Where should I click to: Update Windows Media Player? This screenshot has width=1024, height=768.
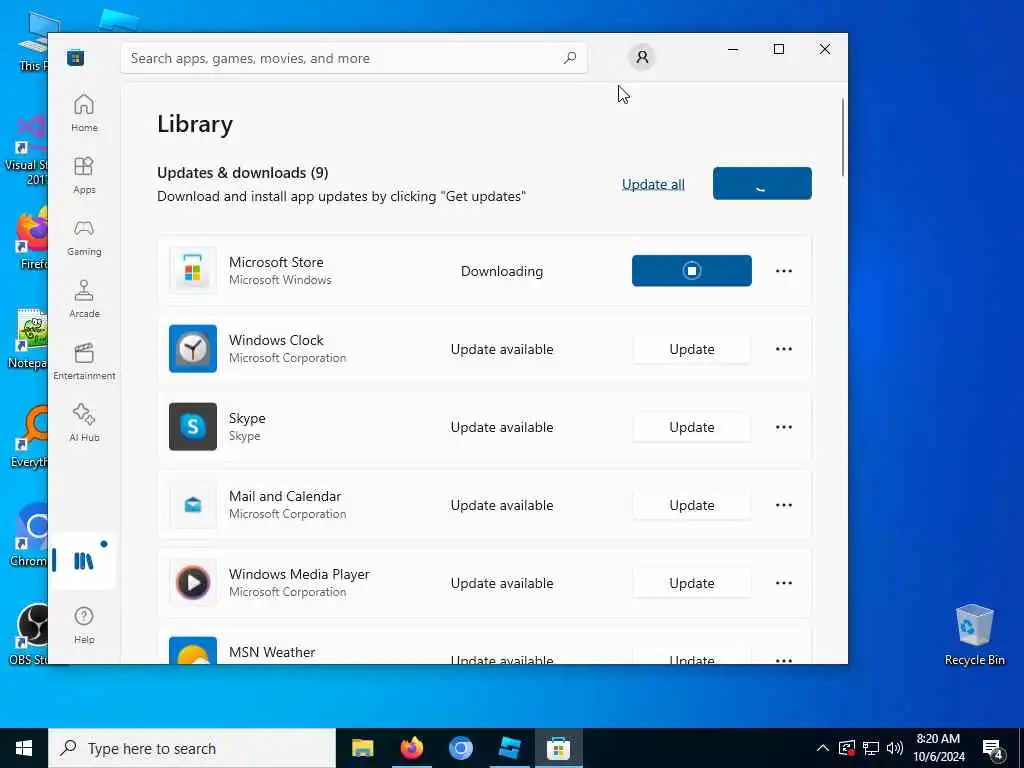point(692,583)
